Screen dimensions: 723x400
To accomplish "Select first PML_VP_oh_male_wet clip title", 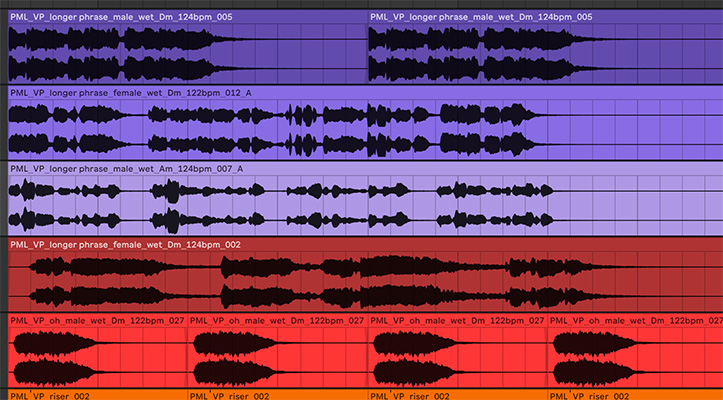I will point(97,321).
